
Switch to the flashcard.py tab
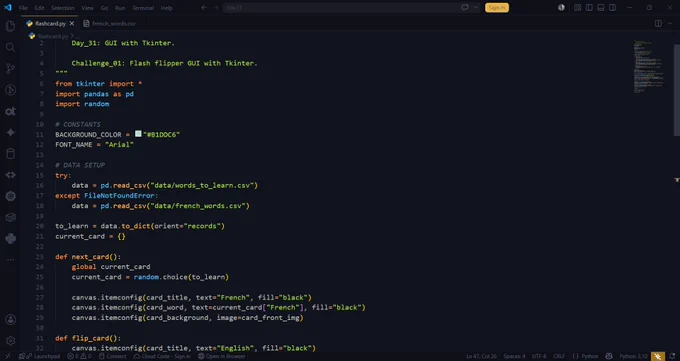tap(50, 23)
